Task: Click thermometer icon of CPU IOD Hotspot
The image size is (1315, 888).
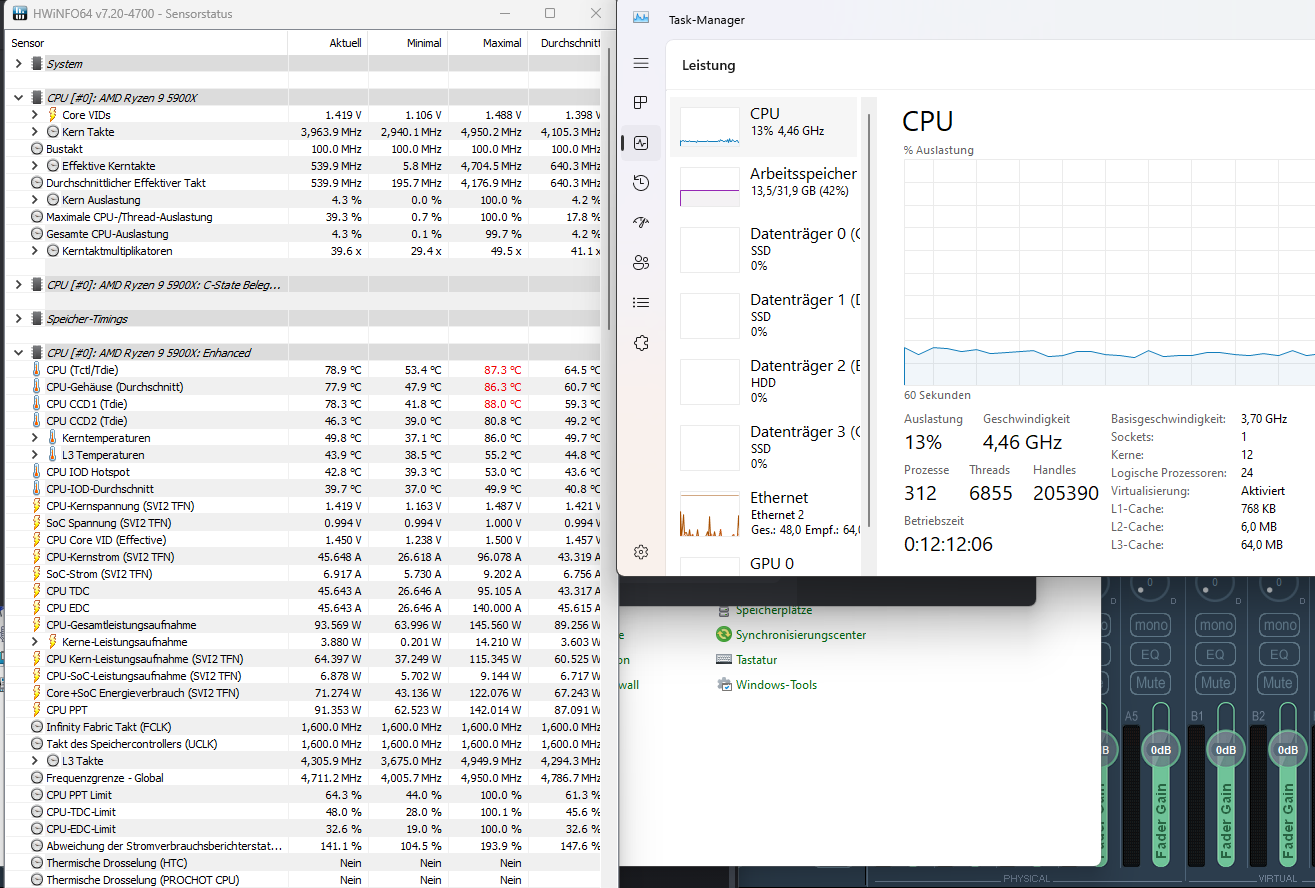Action: 37,472
